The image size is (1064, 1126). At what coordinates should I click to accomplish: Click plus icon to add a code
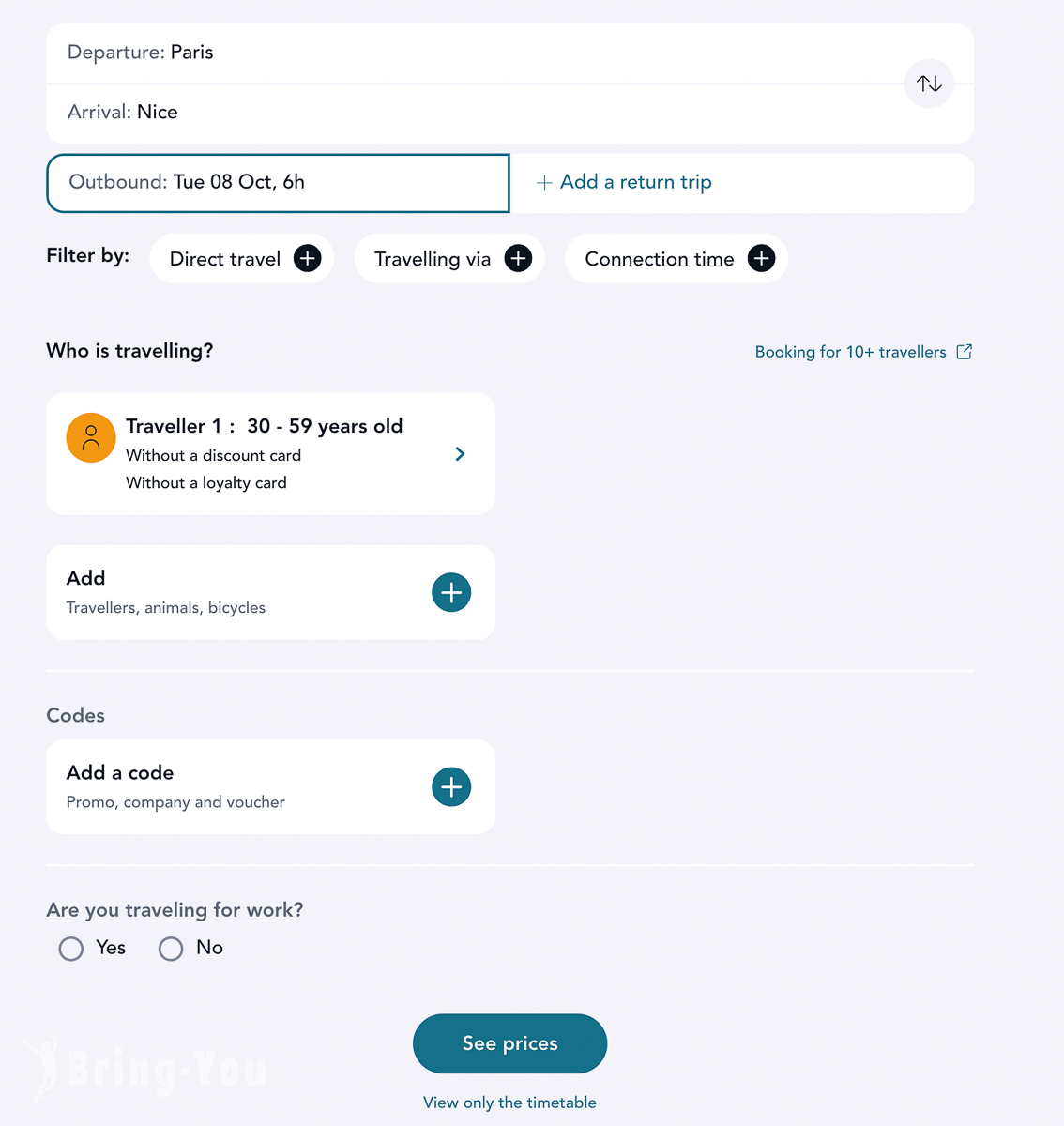(x=451, y=786)
